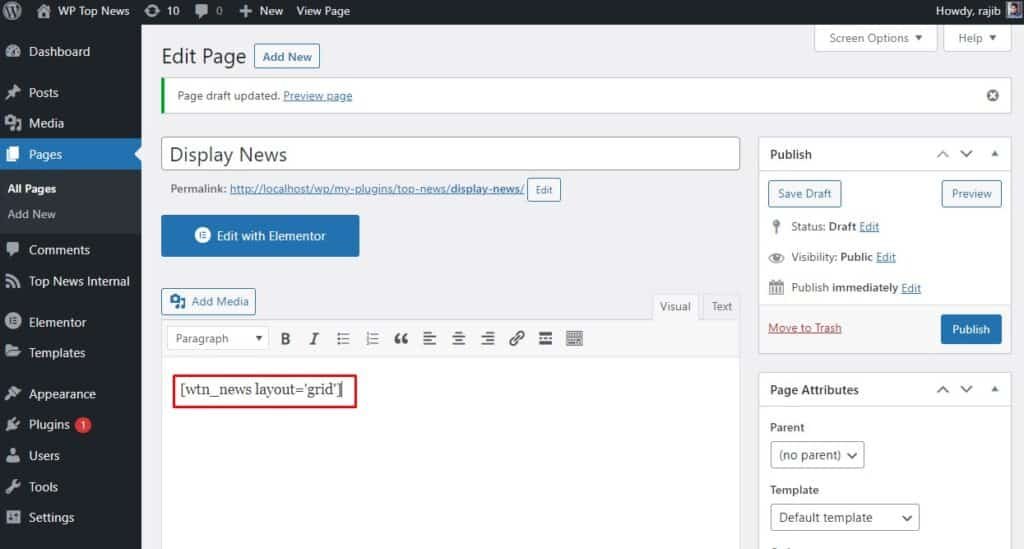
Task: Toggle the editor toolbar (kitchen sink)
Action: 574,339
